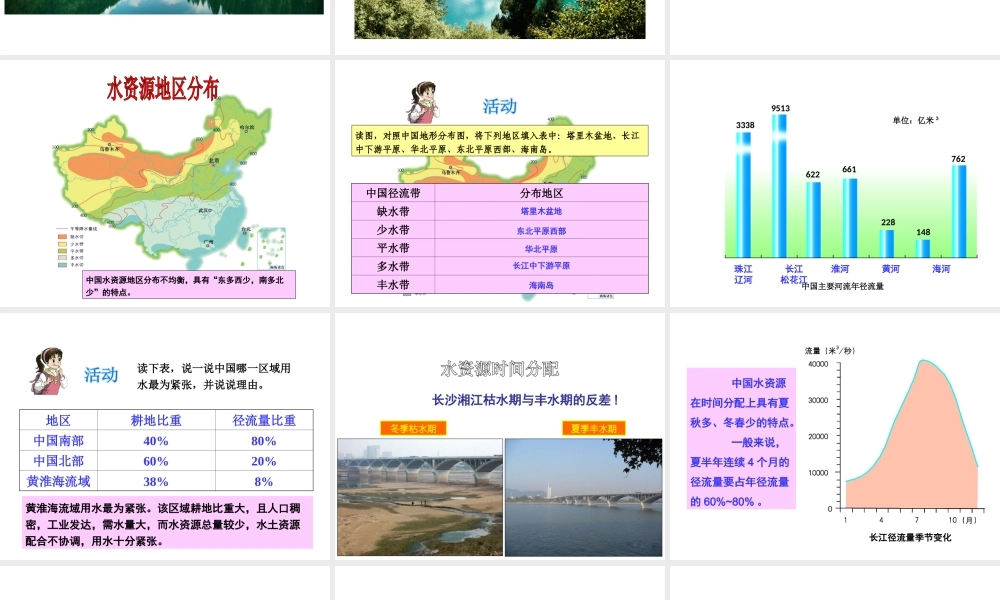The image size is (1000, 600).
Task: Click the 80% cell for 中国南部
Action: [264, 441]
